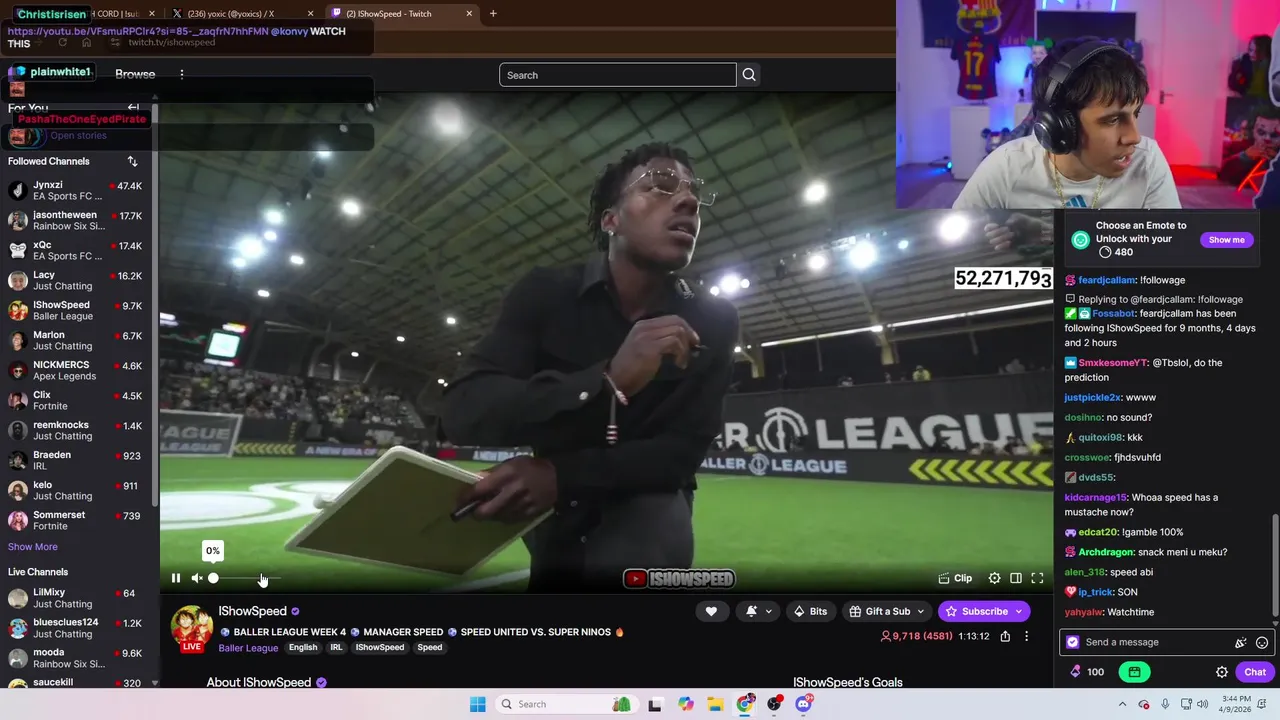
Task: Open Sommerset Fortnite channel
Action: (x=76, y=521)
